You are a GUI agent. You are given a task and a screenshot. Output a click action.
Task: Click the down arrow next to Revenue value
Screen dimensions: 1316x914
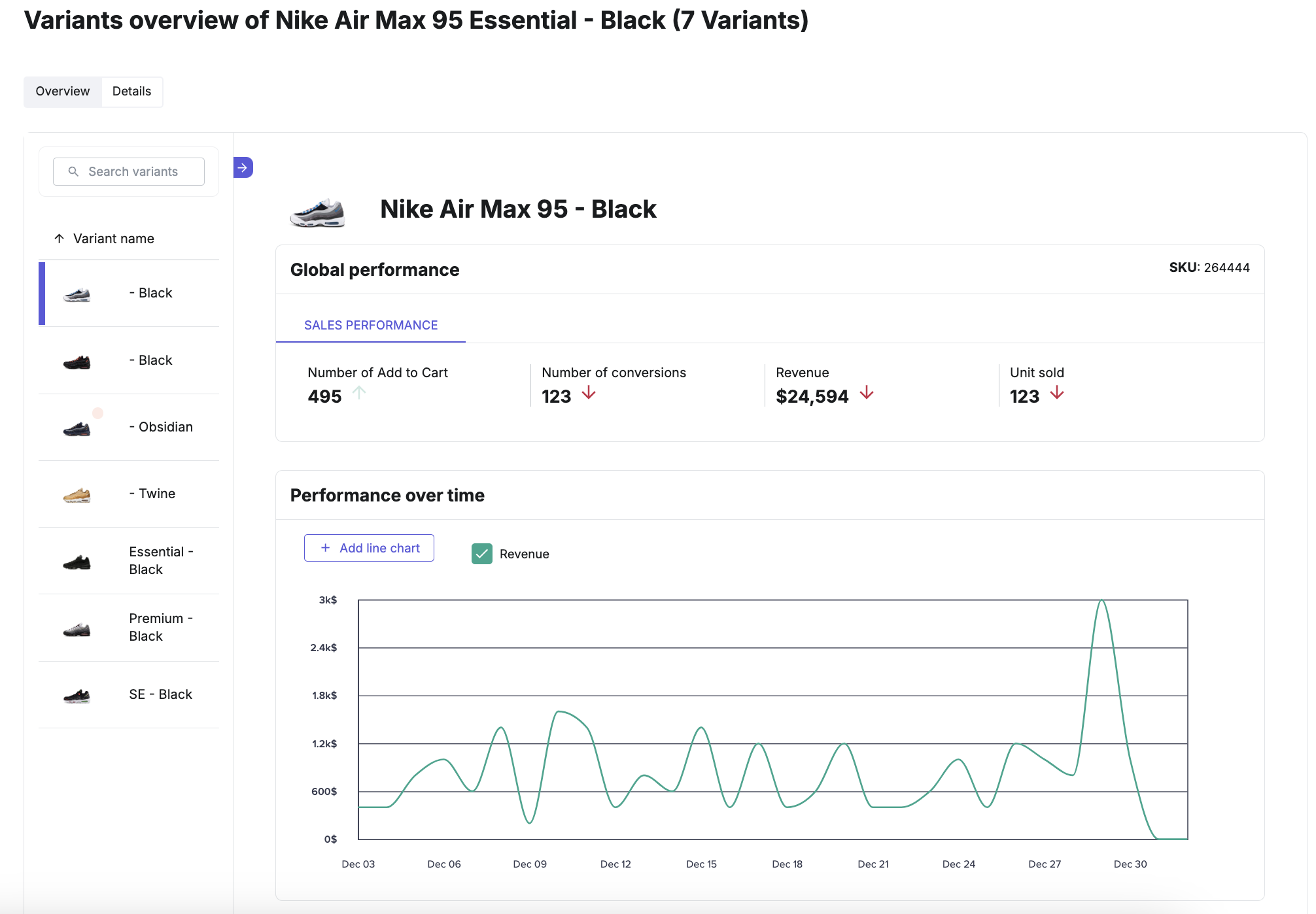[x=867, y=392]
